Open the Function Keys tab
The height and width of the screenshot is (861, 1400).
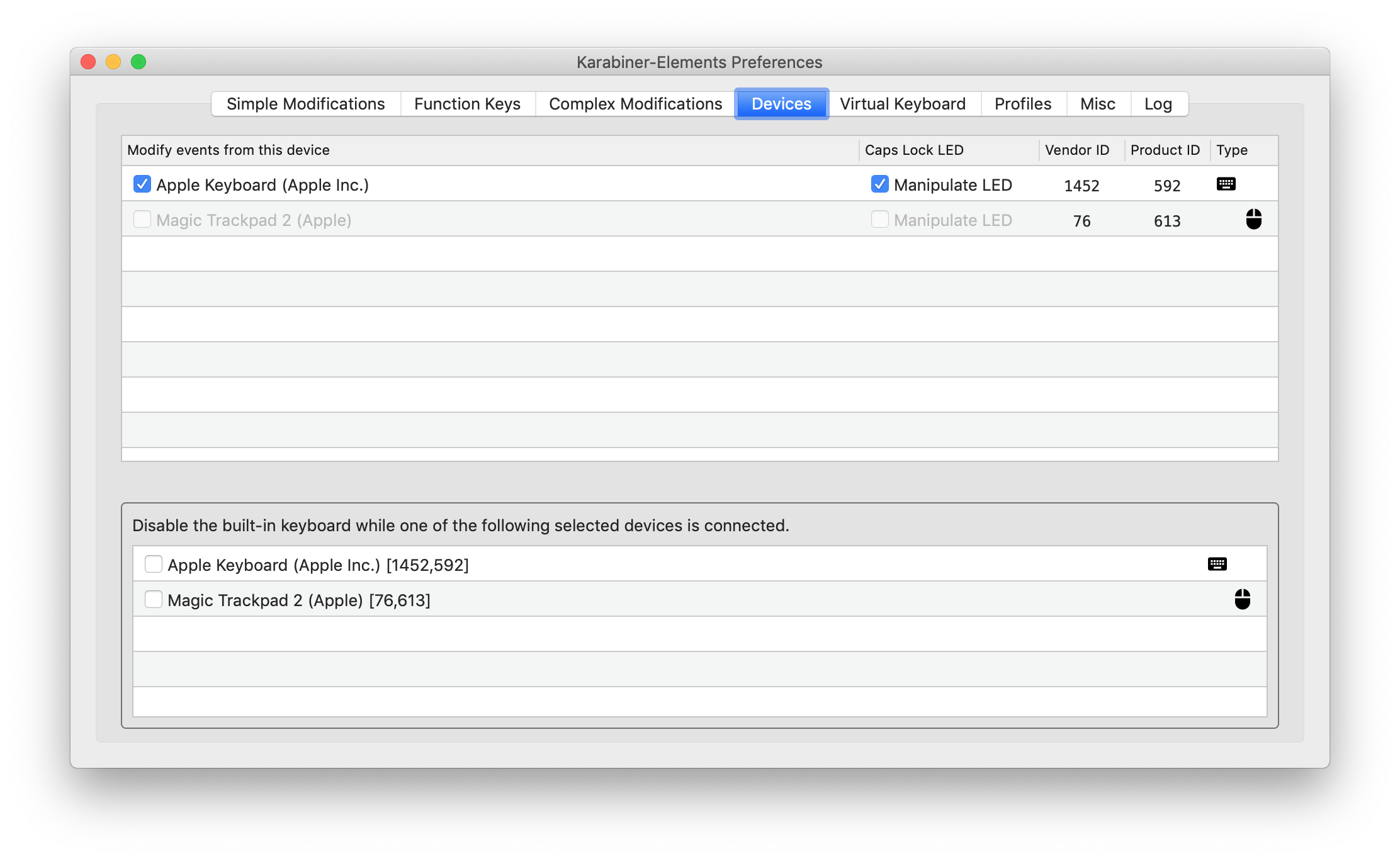coord(467,104)
